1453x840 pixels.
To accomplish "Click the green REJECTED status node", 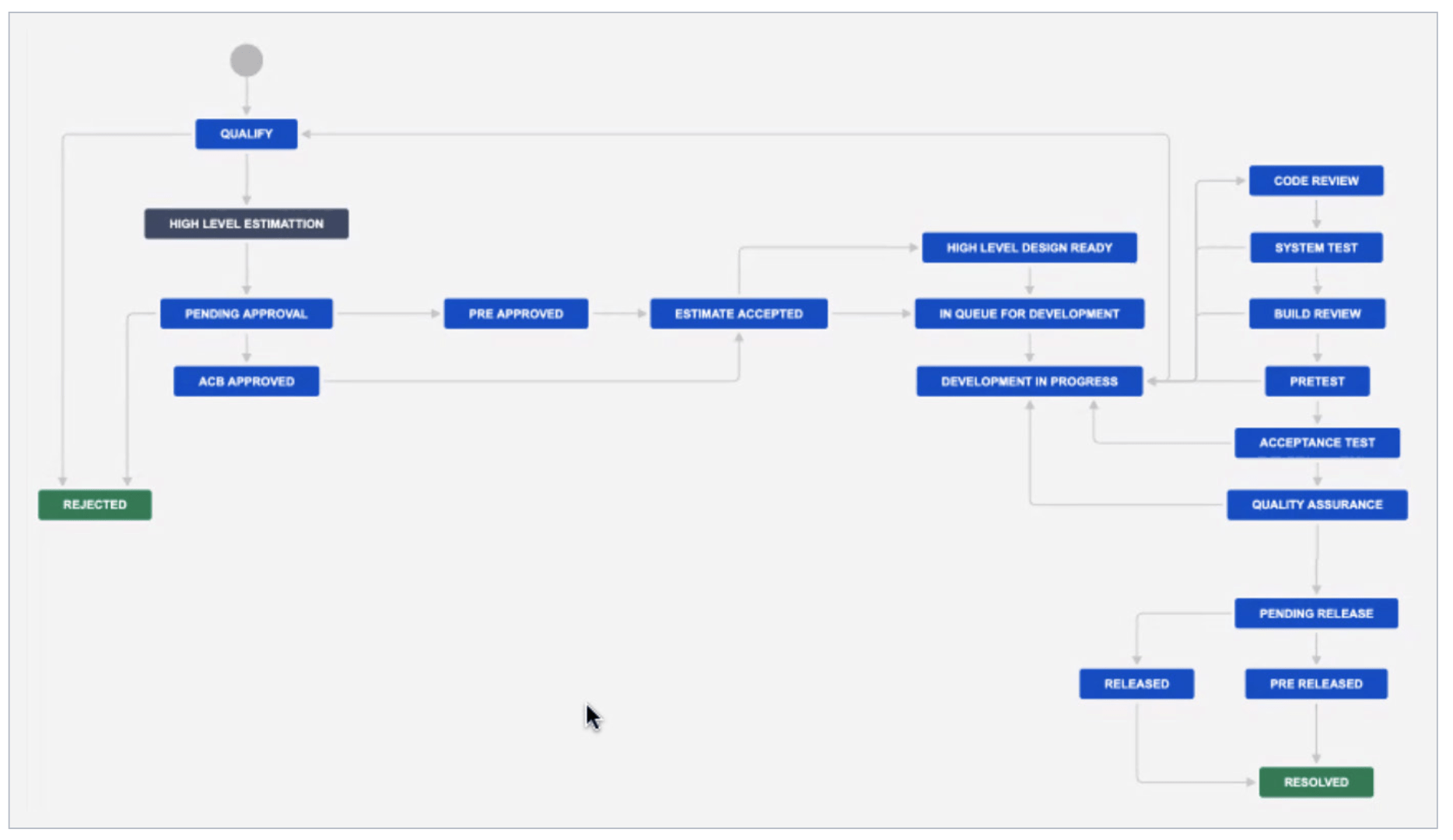I will click(x=95, y=505).
